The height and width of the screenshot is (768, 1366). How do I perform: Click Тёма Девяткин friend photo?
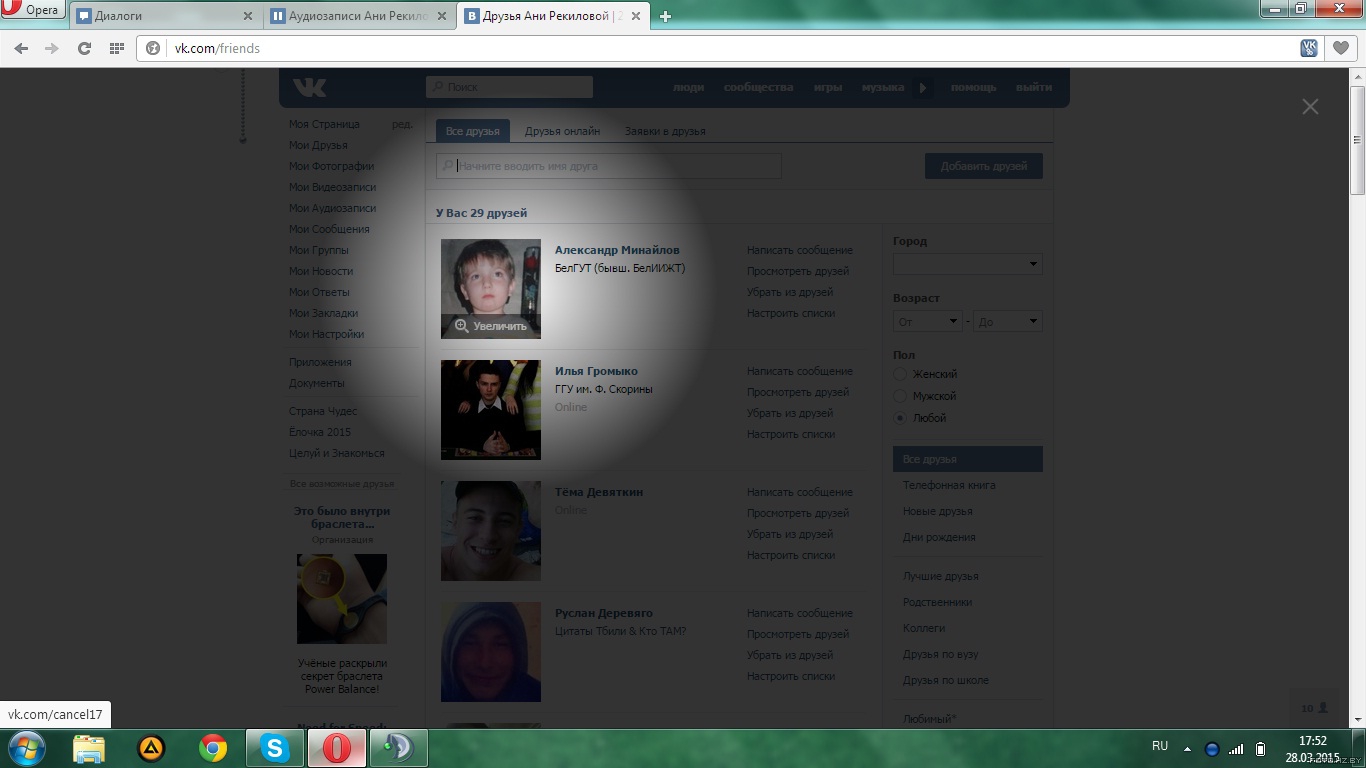tap(491, 531)
